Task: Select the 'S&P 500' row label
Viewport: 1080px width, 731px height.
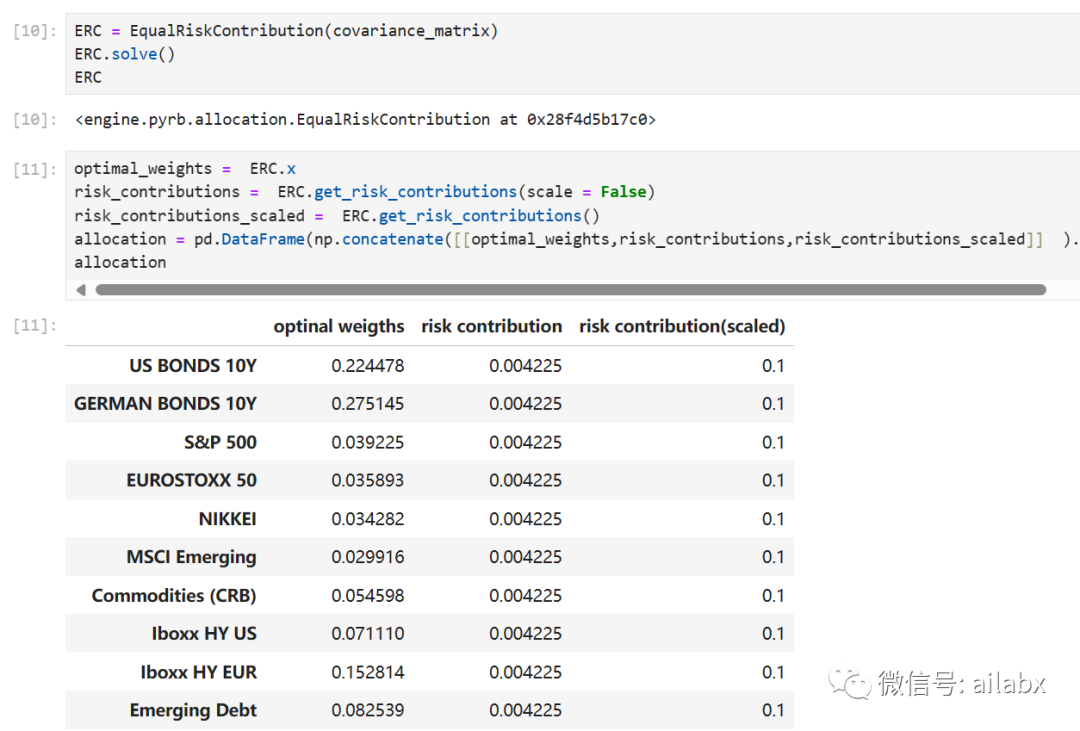Action: pos(220,442)
